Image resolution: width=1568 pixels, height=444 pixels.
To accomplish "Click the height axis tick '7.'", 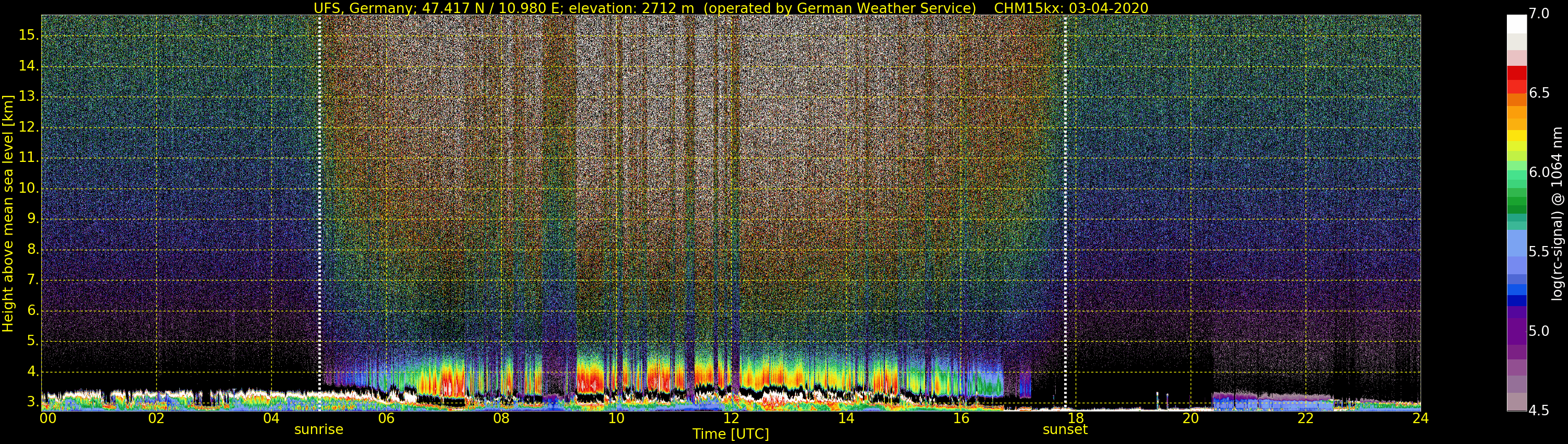I will point(32,280).
